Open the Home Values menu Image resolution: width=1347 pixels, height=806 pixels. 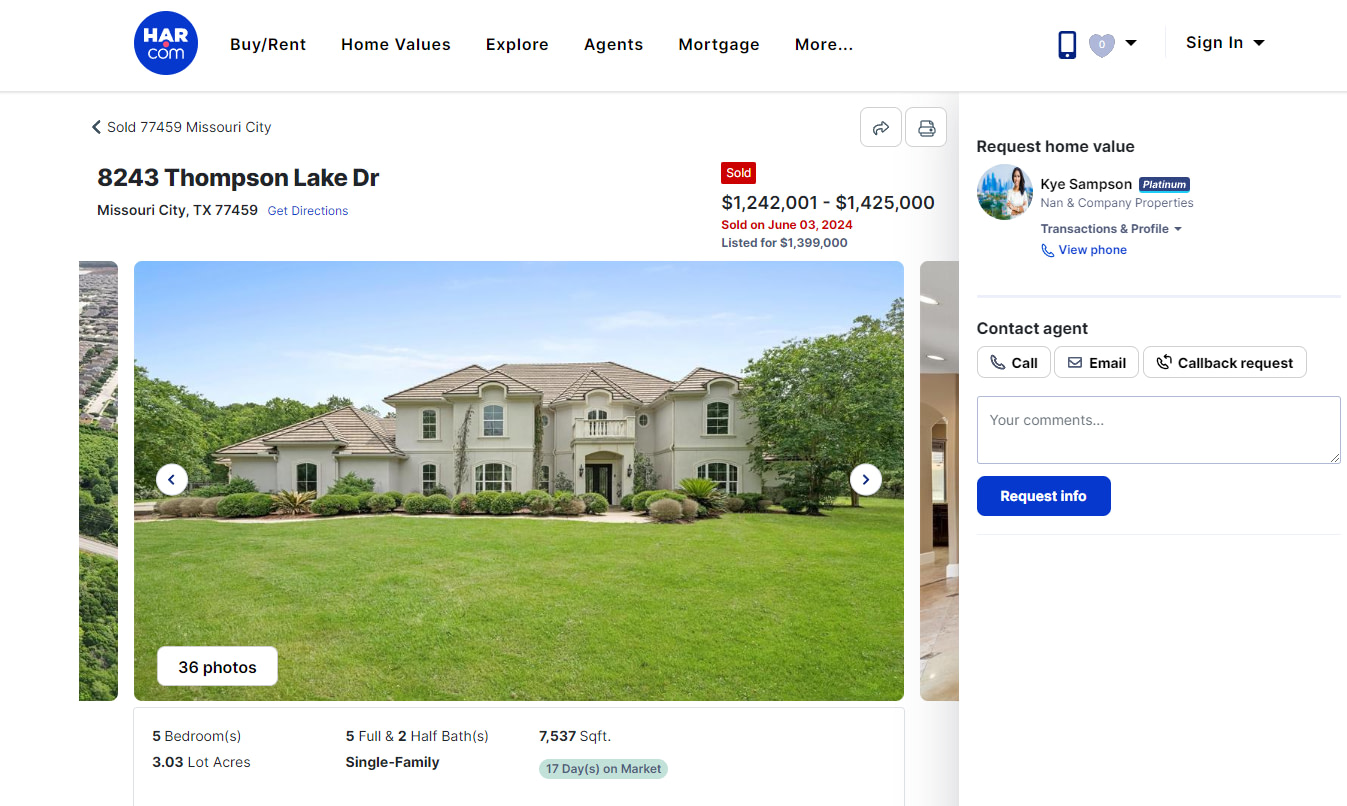click(396, 44)
